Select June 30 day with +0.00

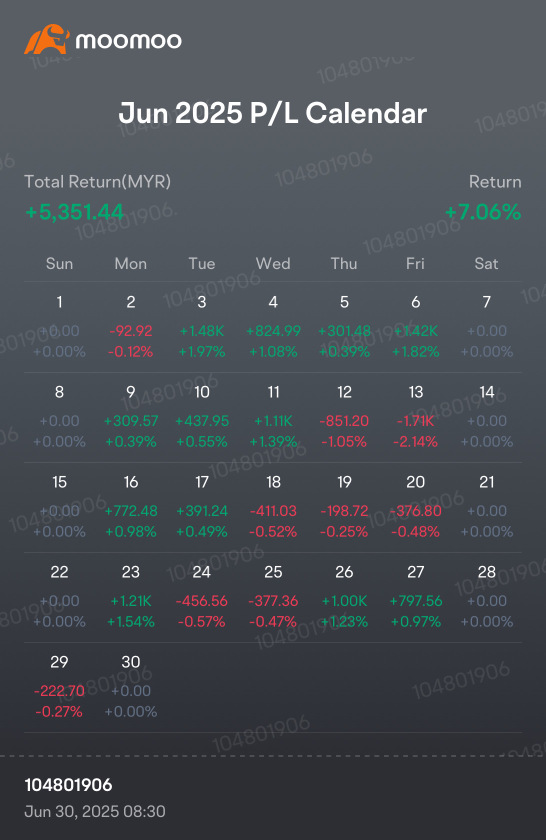(x=131, y=687)
